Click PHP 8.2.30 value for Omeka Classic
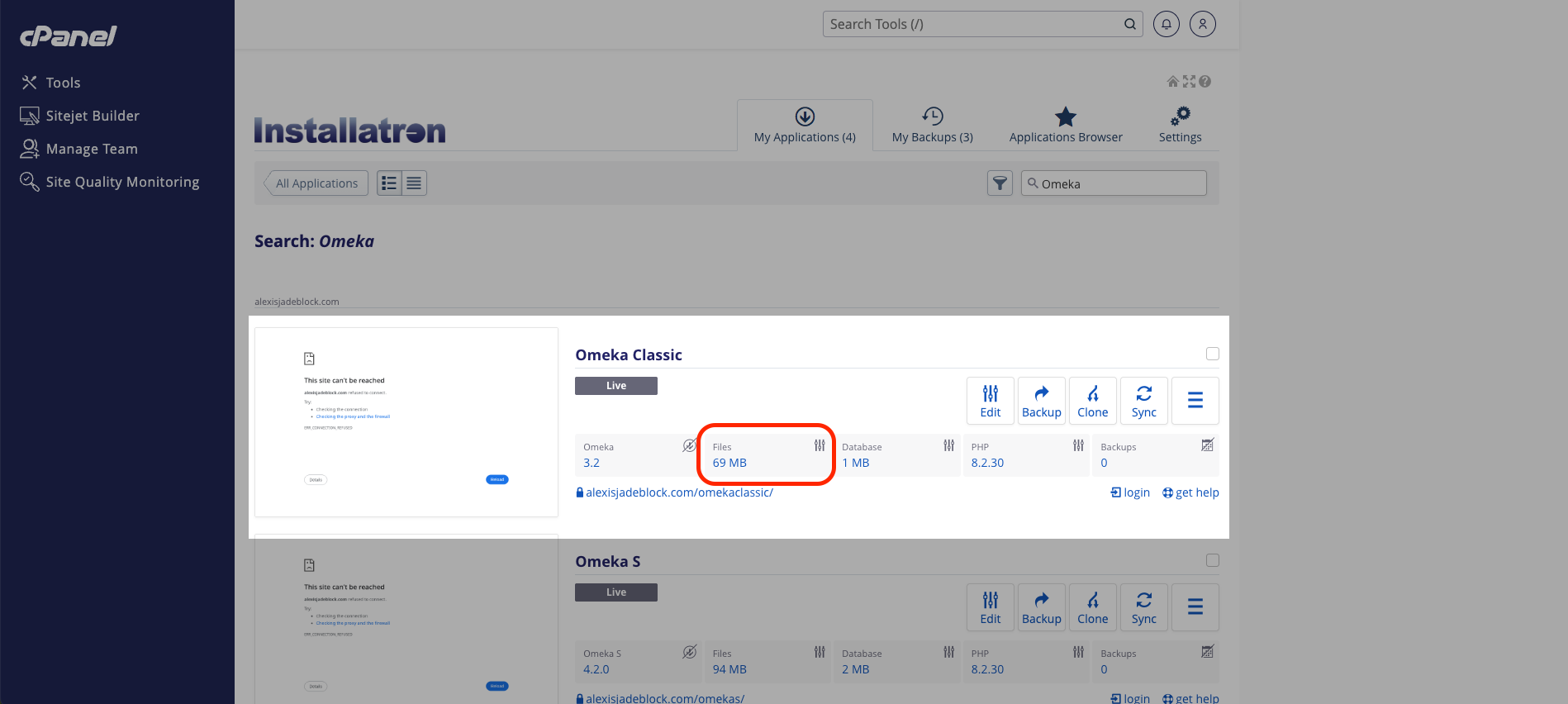Screen dimensions: 1568x704 [x=987, y=463]
